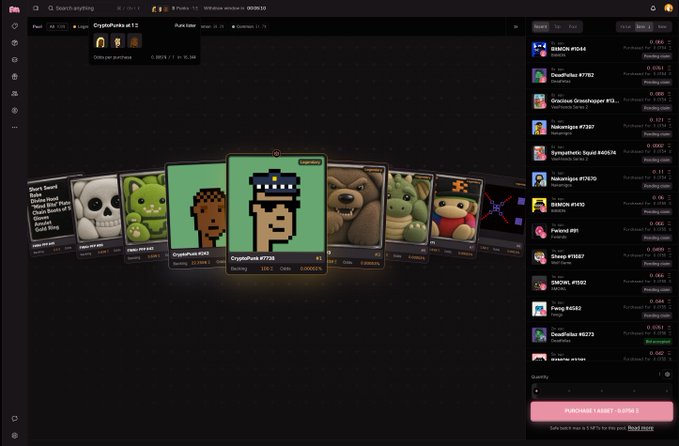Collapse the panel with the double-chevron icon
The width and height of the screenshot is (679, 446).
[x=516, y=27]
